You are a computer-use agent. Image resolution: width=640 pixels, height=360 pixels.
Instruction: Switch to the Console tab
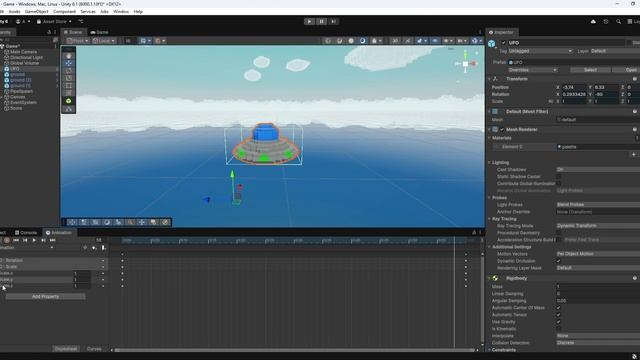pos(26,233)
